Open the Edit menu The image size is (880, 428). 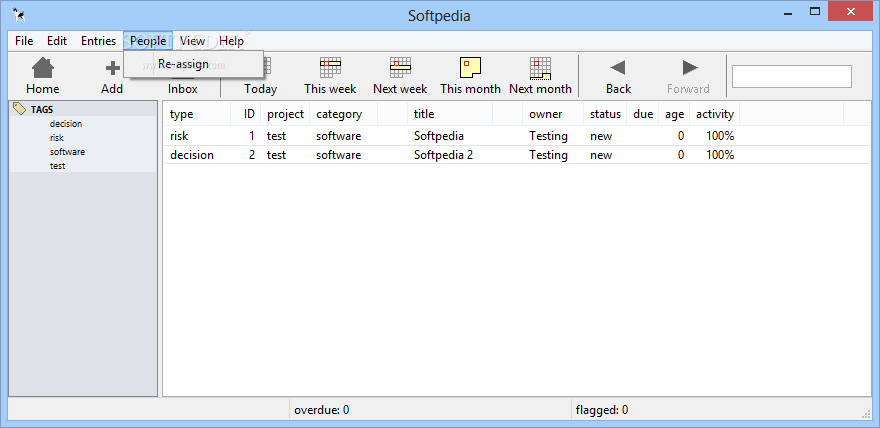point(57,41)
